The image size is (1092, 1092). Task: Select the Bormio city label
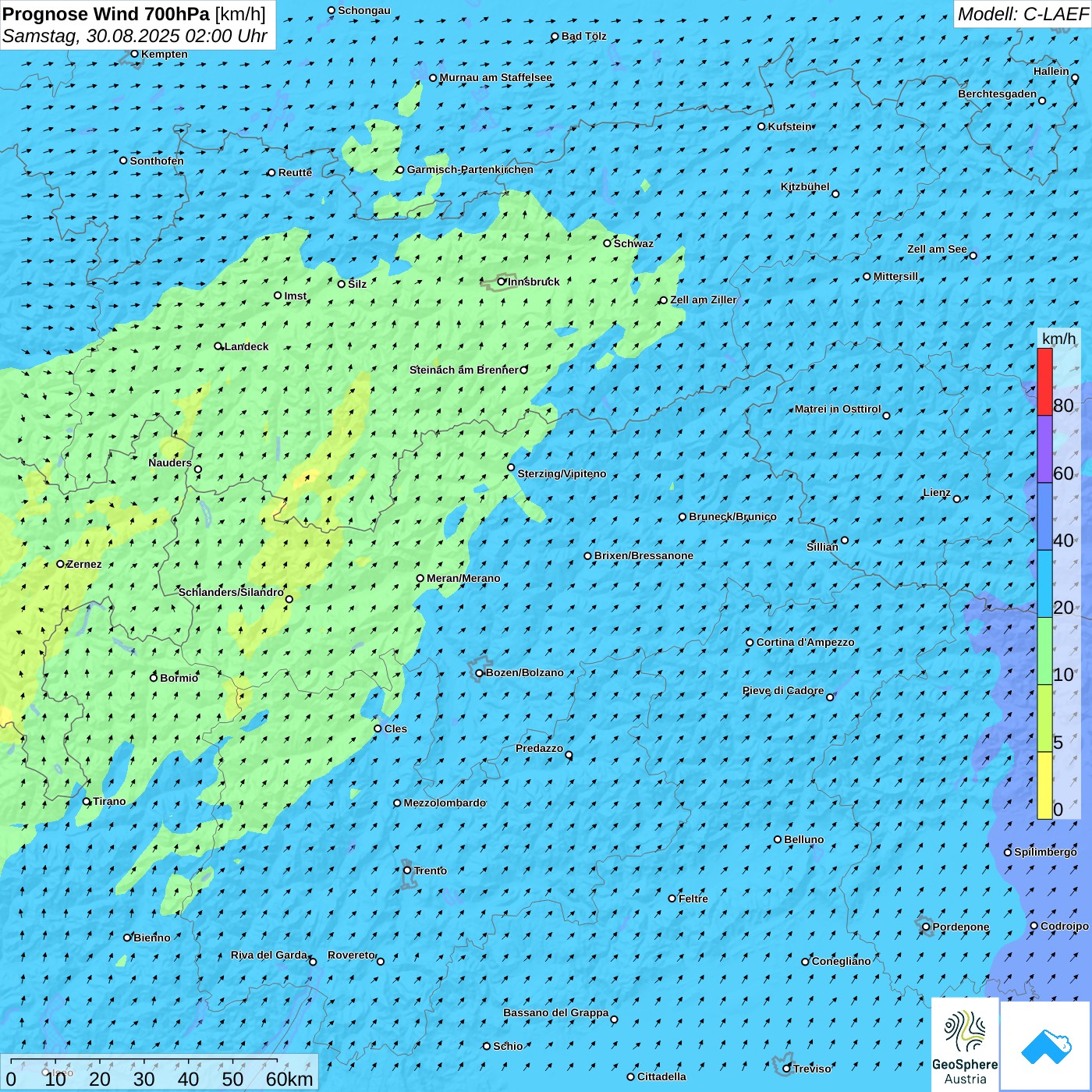179,678
